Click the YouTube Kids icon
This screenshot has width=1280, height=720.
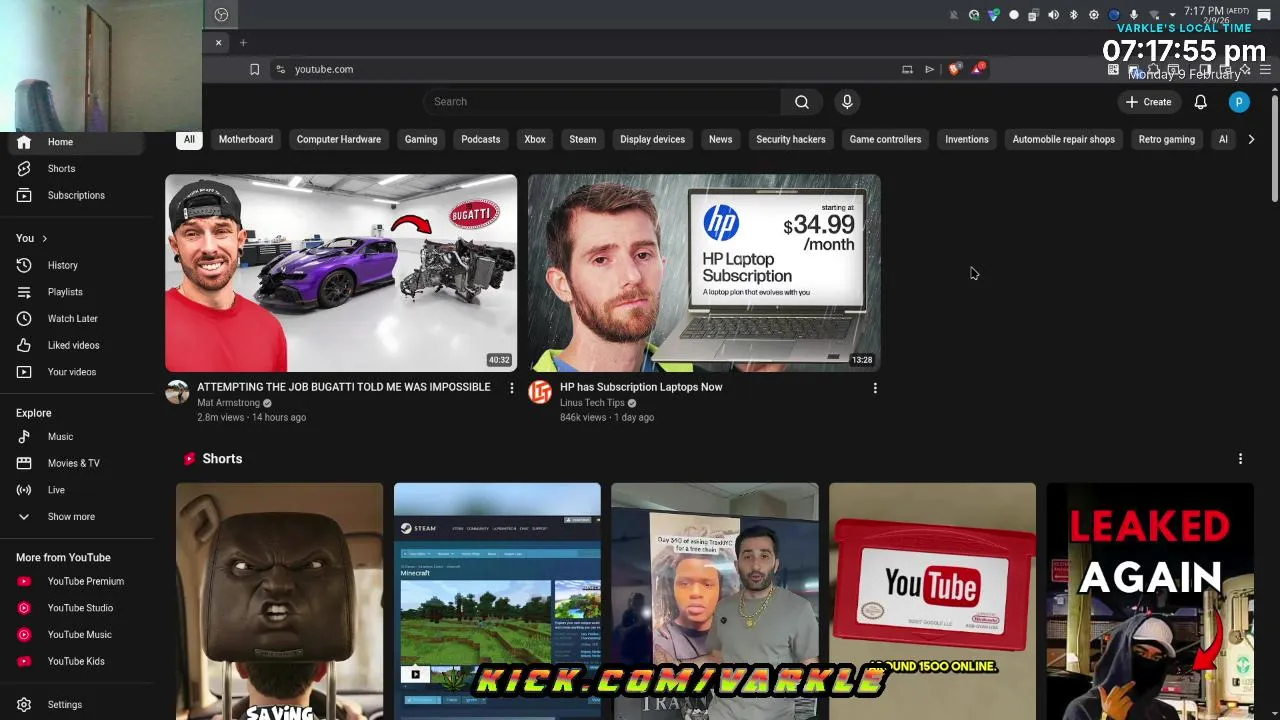(24, 661)
